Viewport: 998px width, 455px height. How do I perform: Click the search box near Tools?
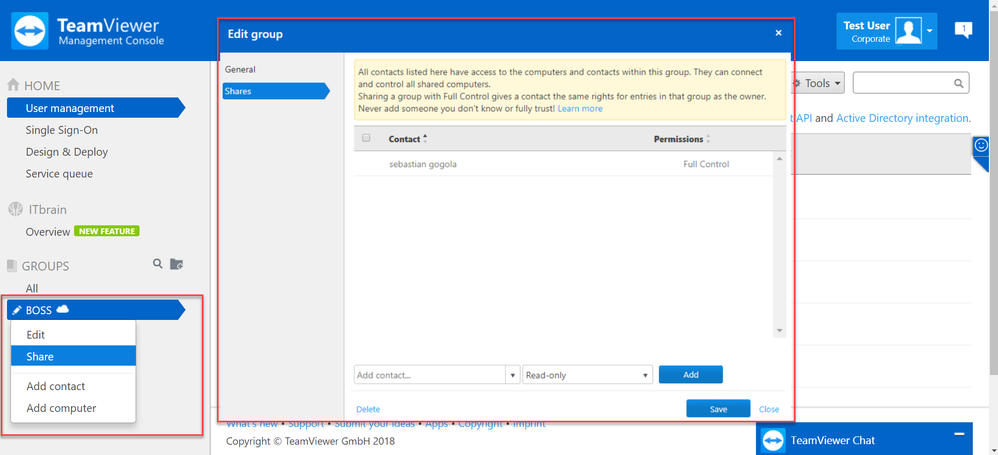click(911, 83)
